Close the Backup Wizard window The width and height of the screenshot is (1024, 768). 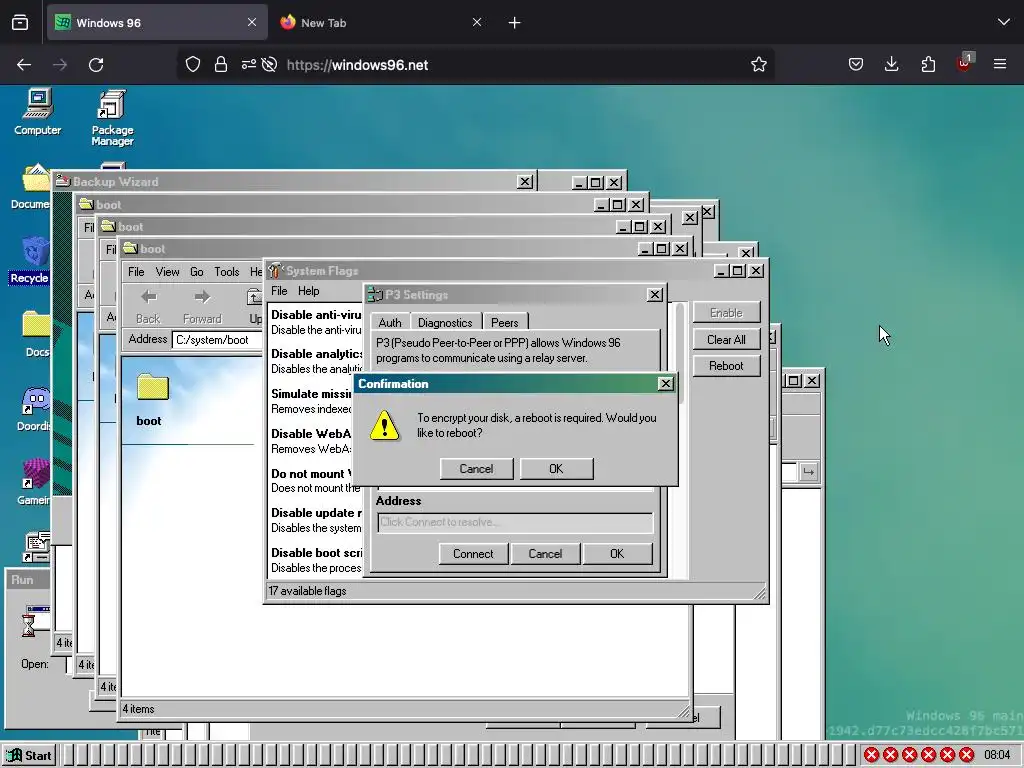[525, 182]
